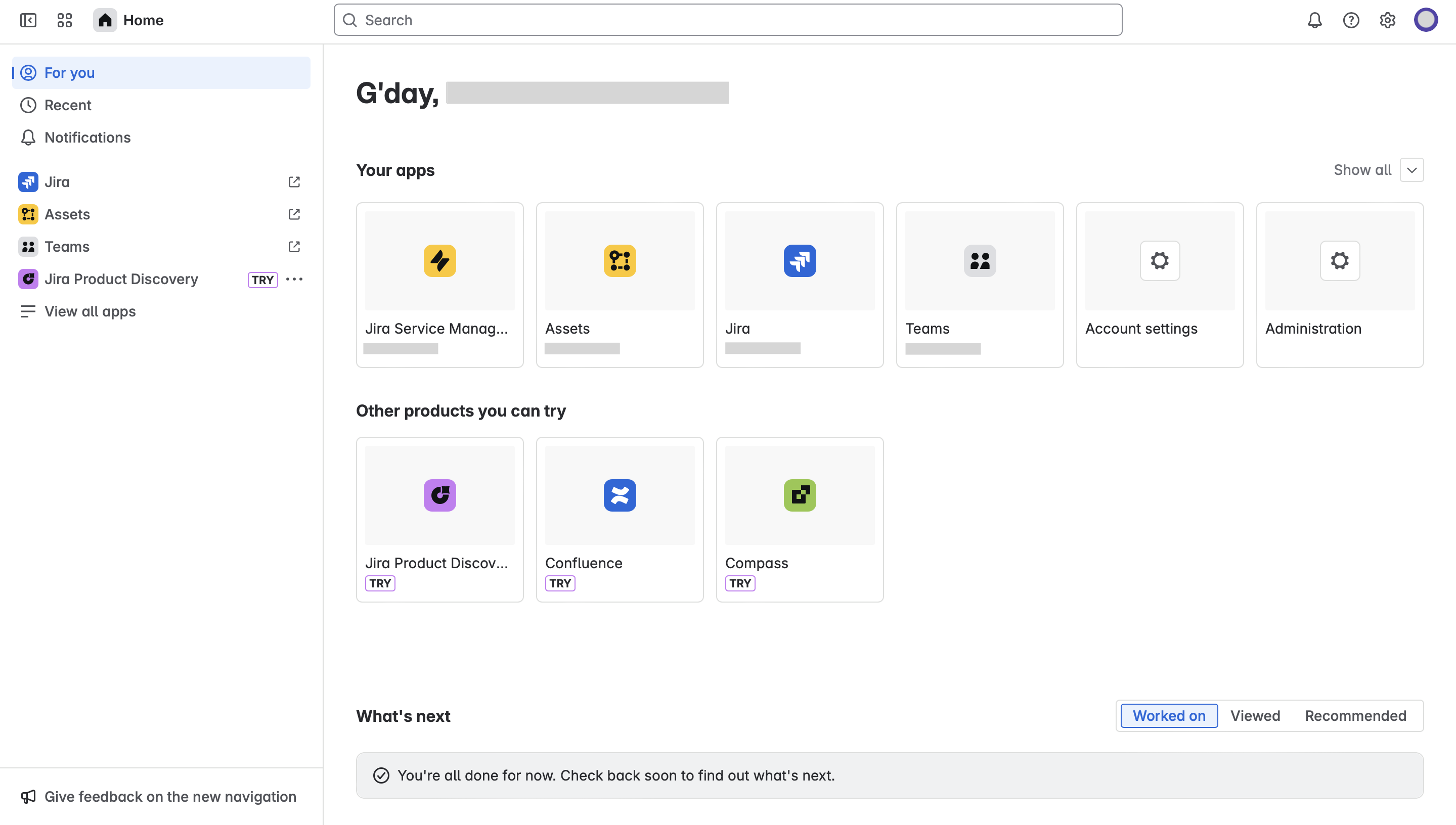Open the Confluence product card
The image size is (1456, 825).
pos(620,519)
